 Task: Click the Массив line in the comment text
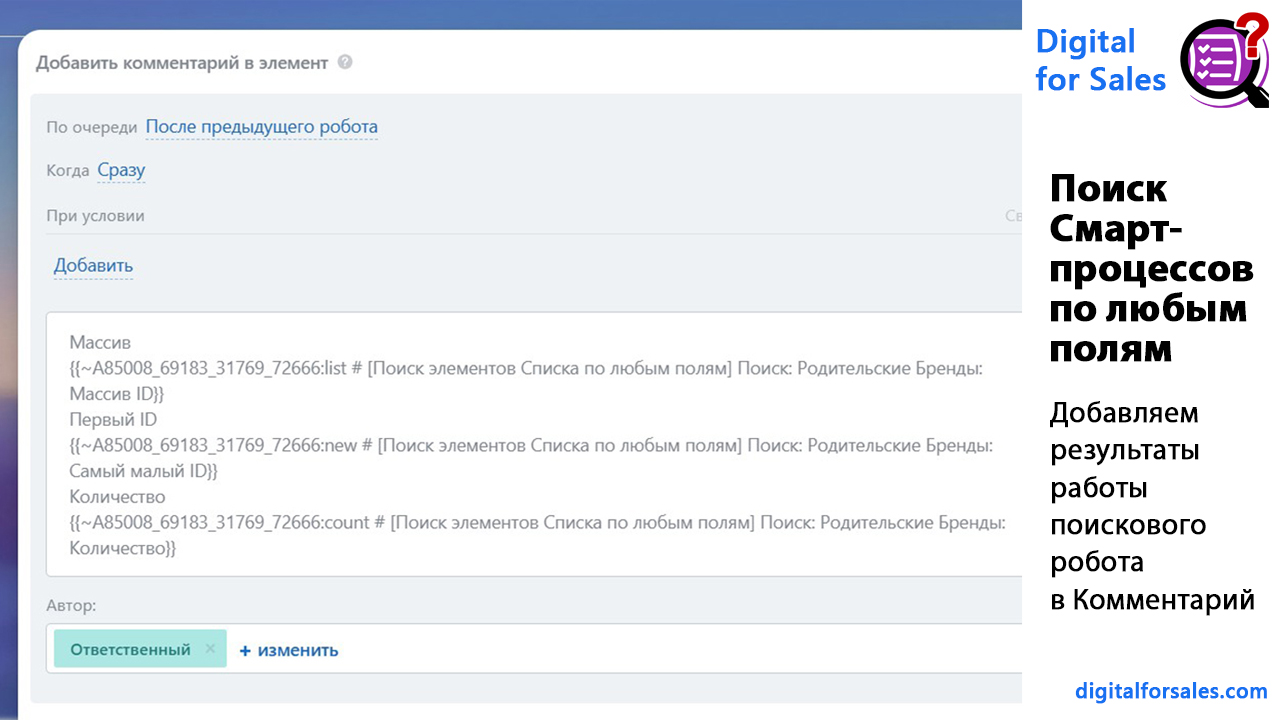pos(100,342)
